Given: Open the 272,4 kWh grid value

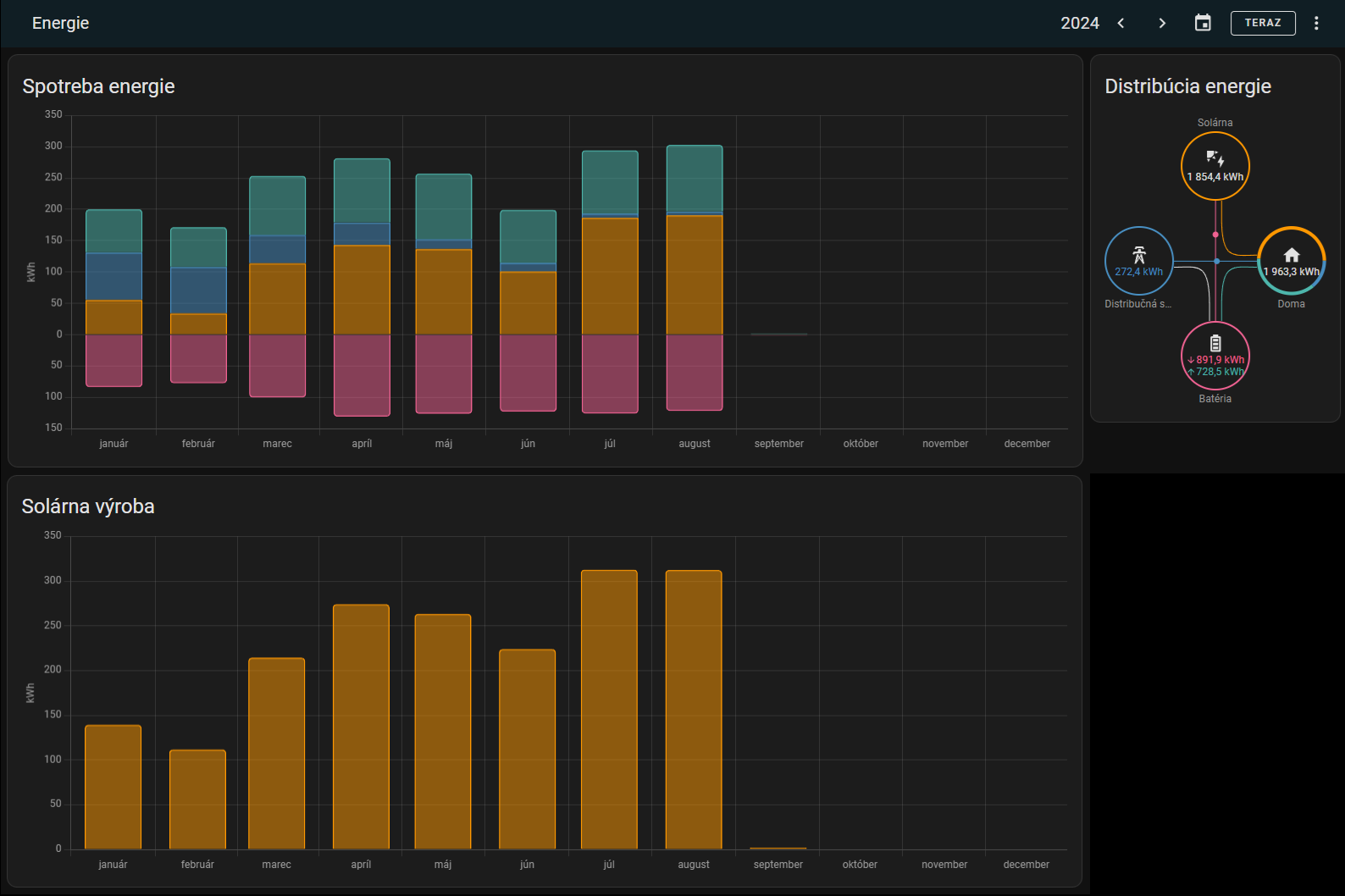Looking at the screenshot, I should [x=1139, y=272].
